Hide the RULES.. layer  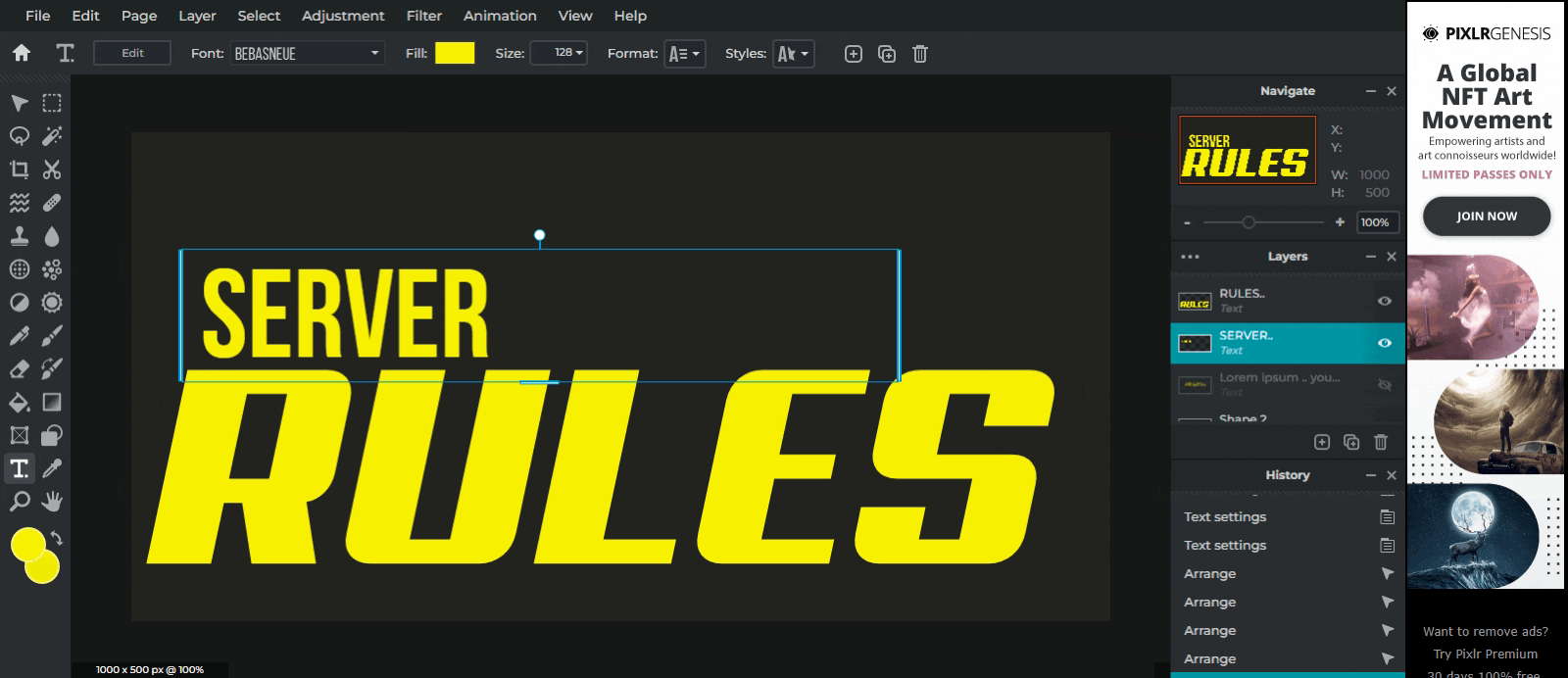[1385, 301]
